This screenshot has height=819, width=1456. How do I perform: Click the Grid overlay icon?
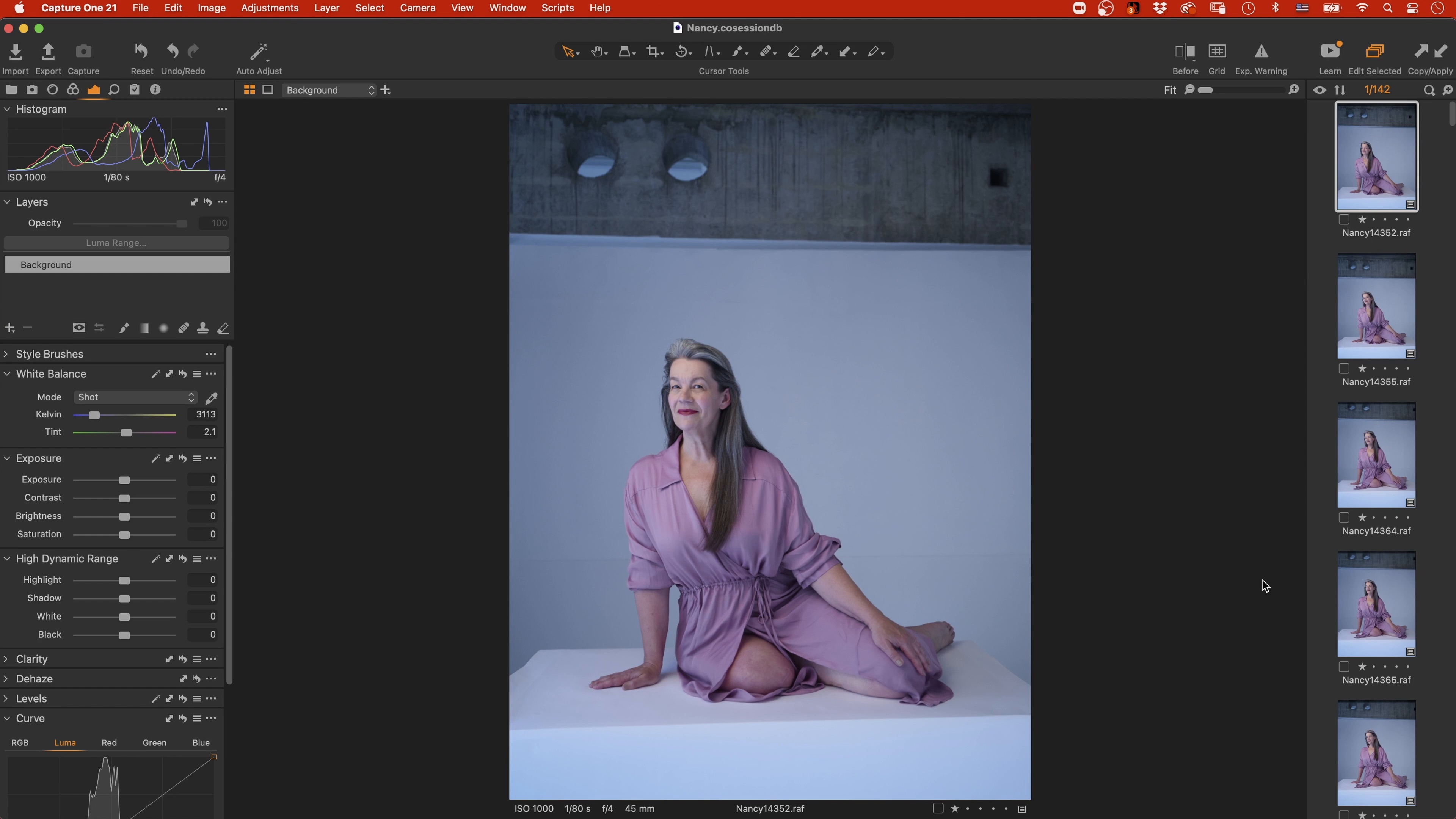coord(1217,52)
